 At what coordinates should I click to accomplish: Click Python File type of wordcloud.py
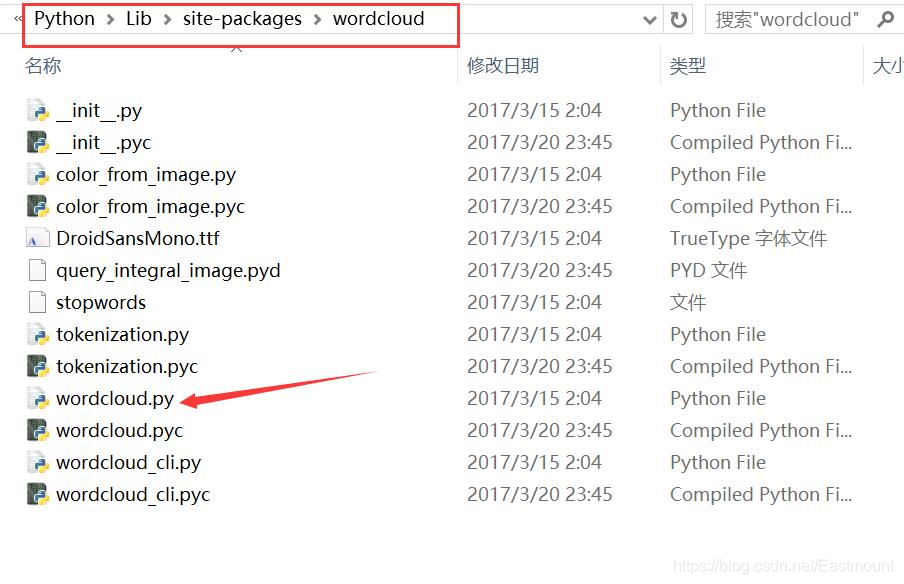click(x=718, y=398)
